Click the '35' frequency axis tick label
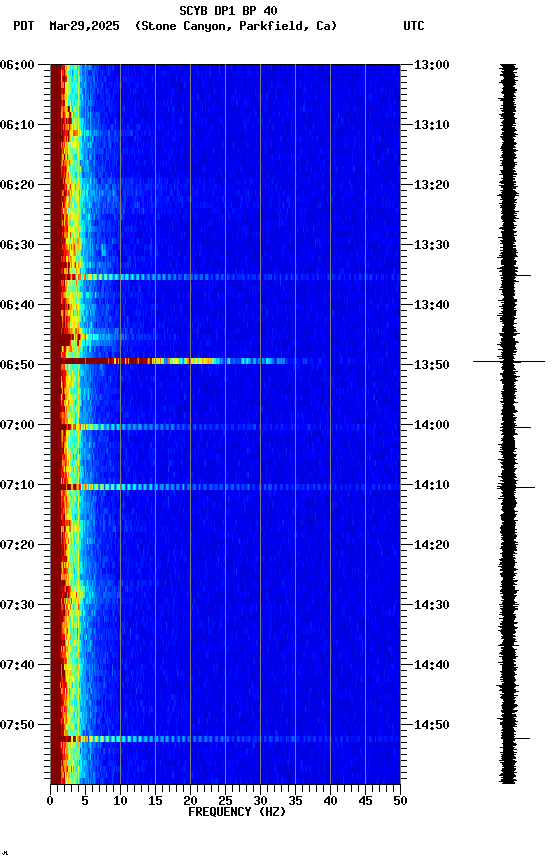Viewport: 552px width, 864px height. tap(295, 801)
